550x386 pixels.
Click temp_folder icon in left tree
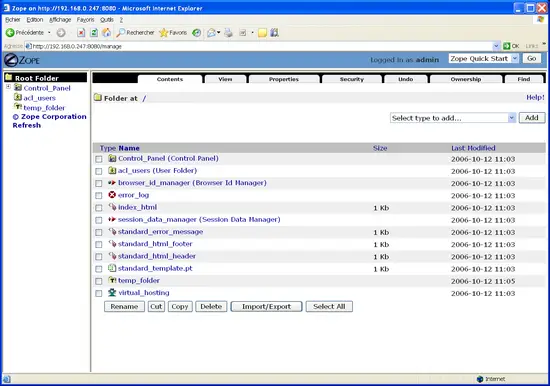[x=18, y=106]
